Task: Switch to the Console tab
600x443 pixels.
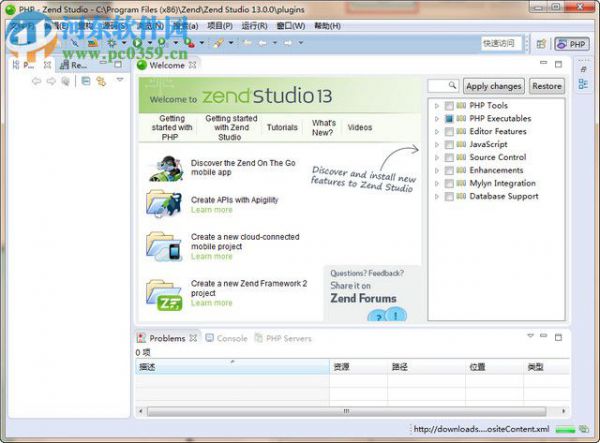Action: point(227,338)
